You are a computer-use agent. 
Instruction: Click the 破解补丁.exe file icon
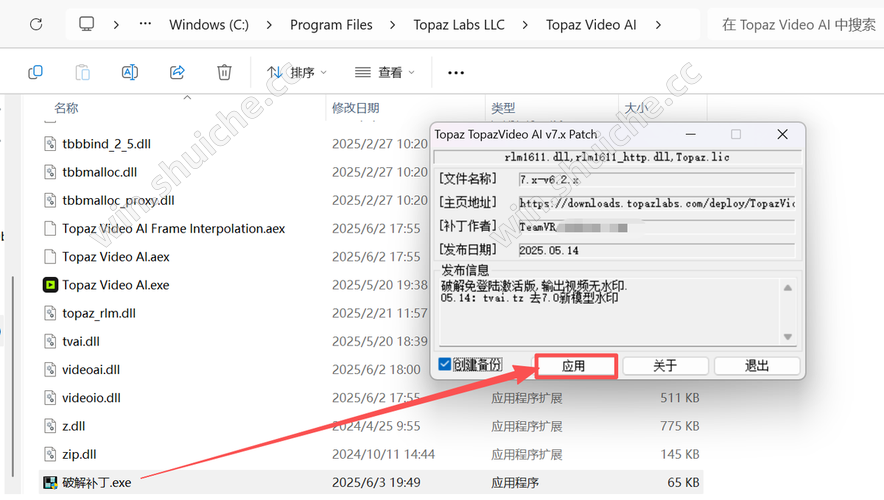(x=50, y=483)
